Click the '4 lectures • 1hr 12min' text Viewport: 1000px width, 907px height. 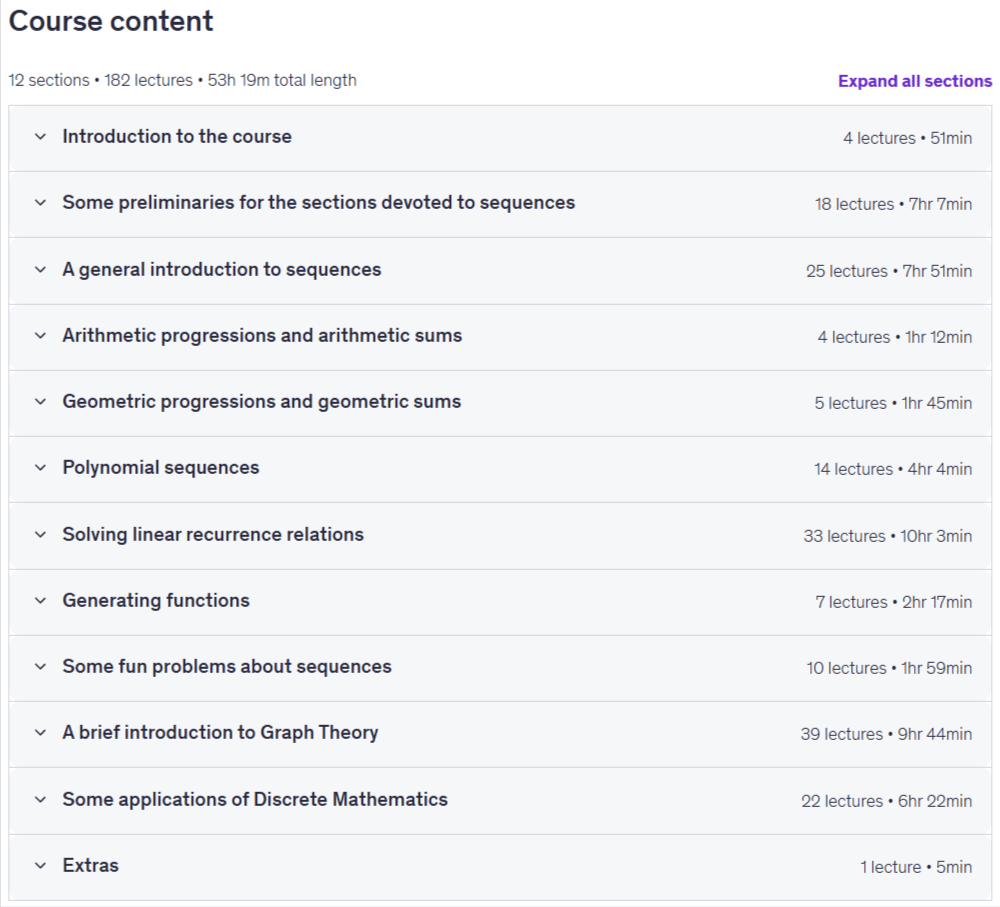[895, 337]
